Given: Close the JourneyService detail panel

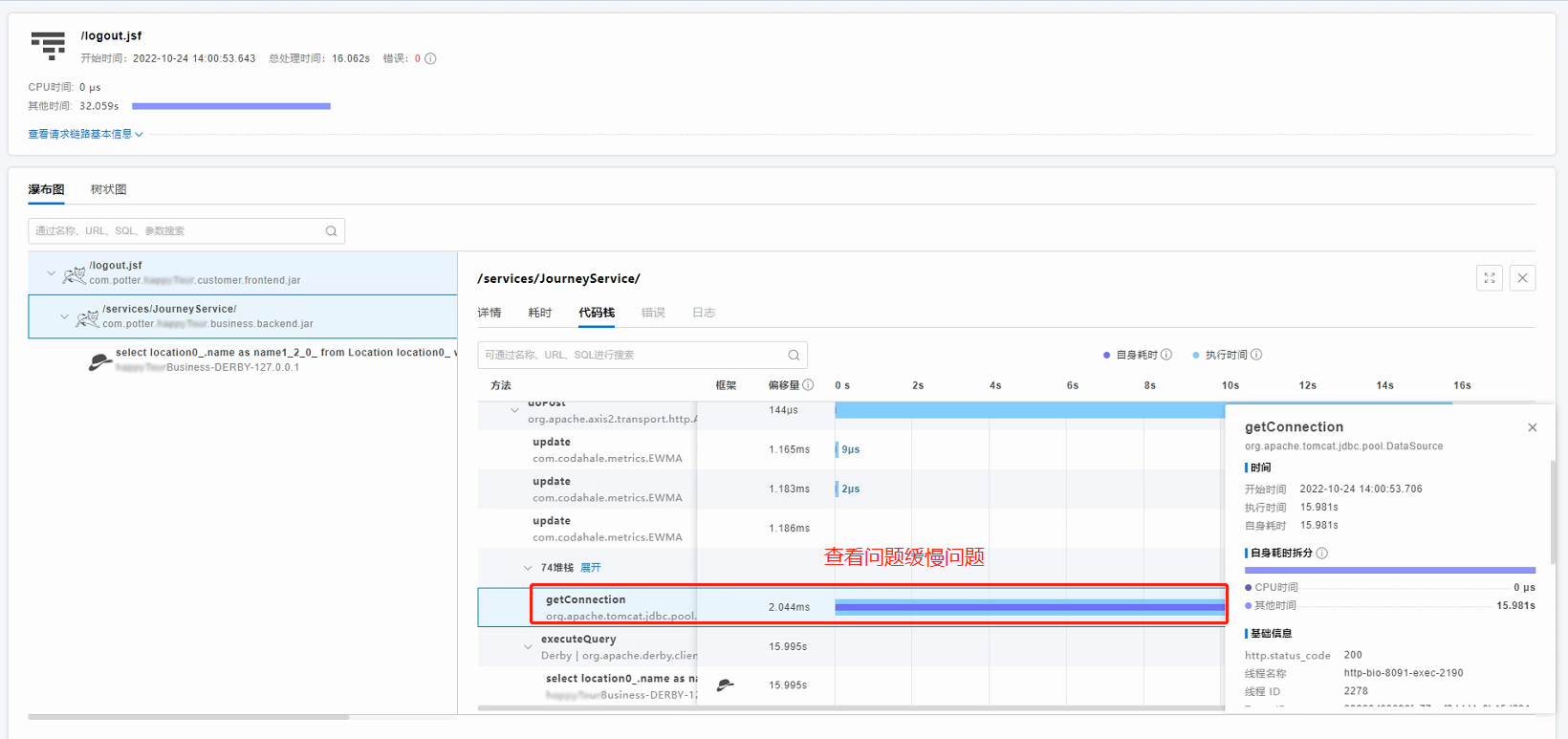Looking at the screenshot, I should click(x=1522, y=278).
